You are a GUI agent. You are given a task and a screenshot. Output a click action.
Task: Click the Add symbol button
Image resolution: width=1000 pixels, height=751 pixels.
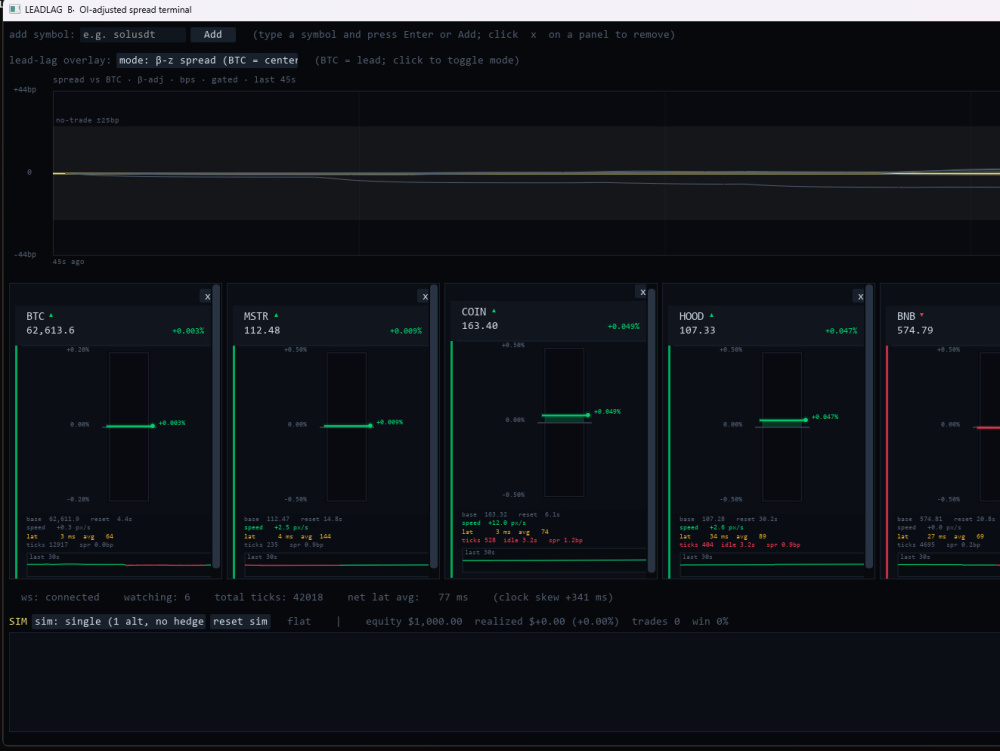[213, 34]
